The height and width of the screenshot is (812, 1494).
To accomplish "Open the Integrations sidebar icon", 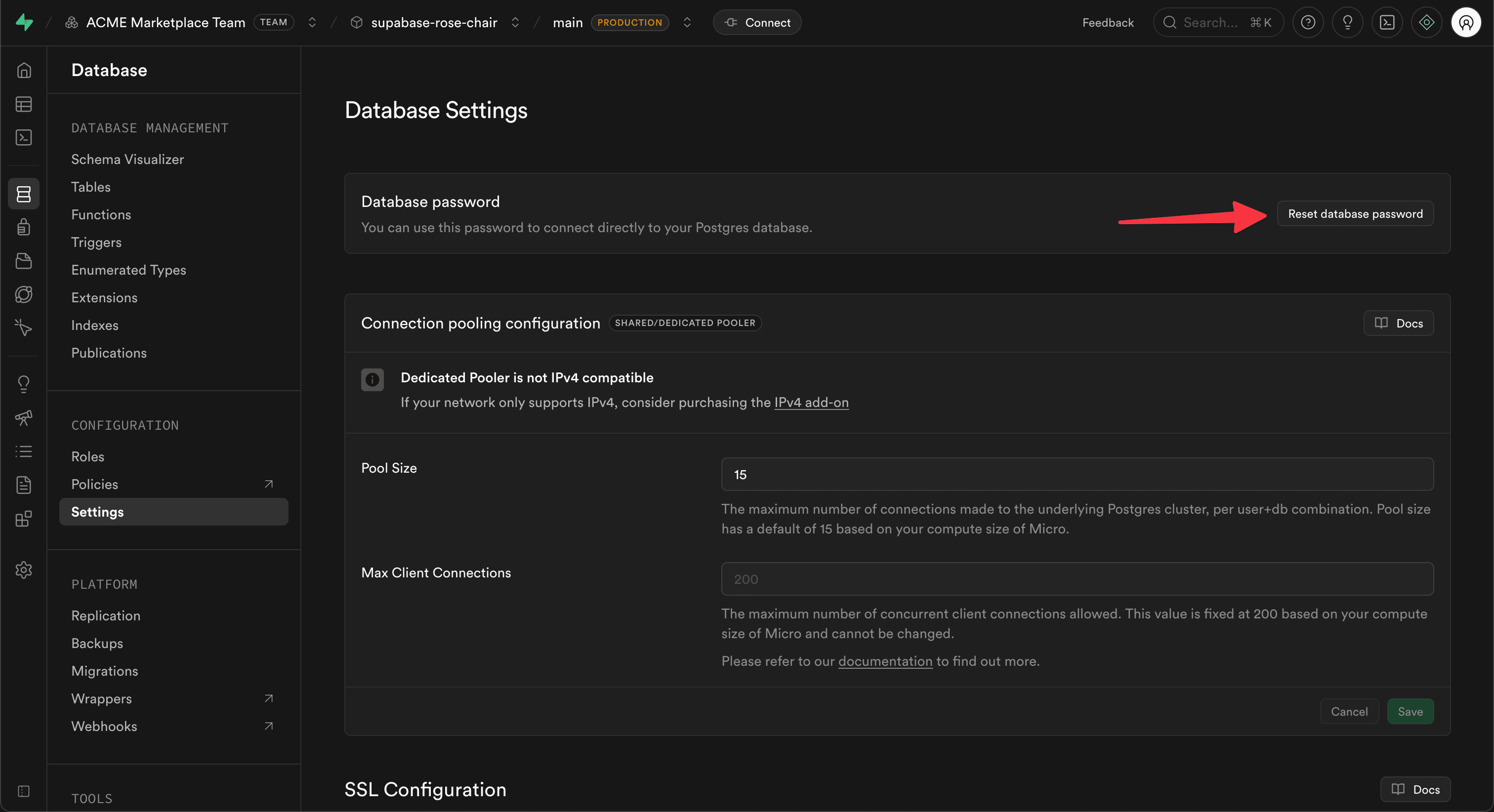I will click(x=24, y=519).
